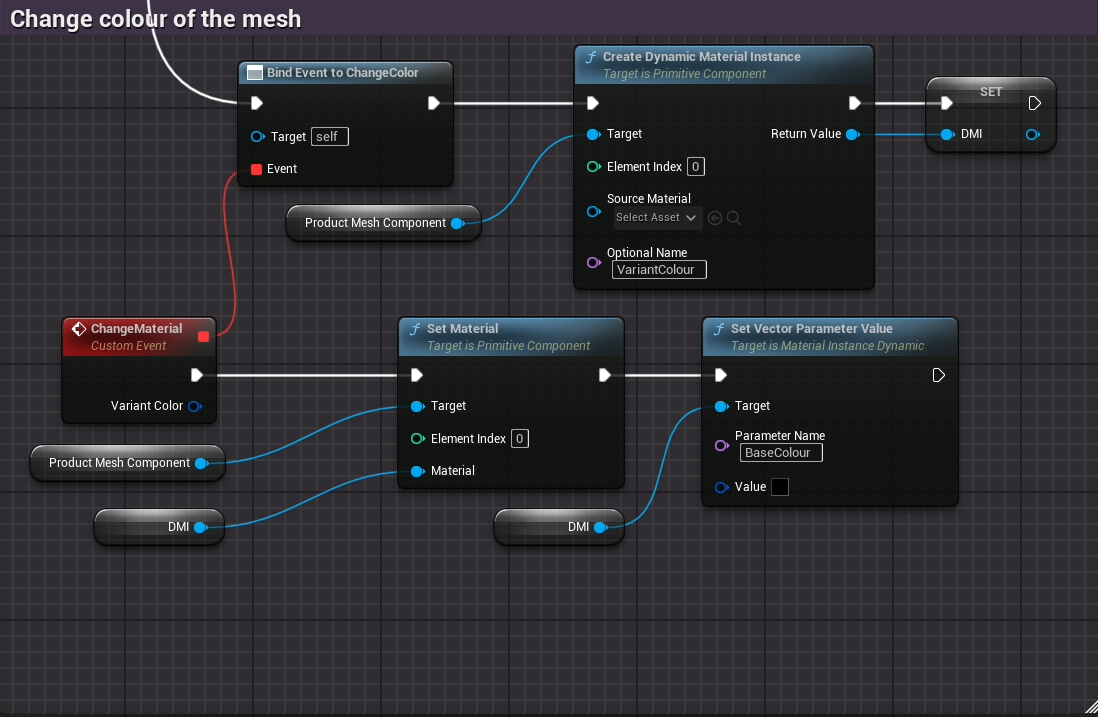
Task: Select the comment title Change colour of the mesh
Action: pyautogui.click(x=155, y=18)
